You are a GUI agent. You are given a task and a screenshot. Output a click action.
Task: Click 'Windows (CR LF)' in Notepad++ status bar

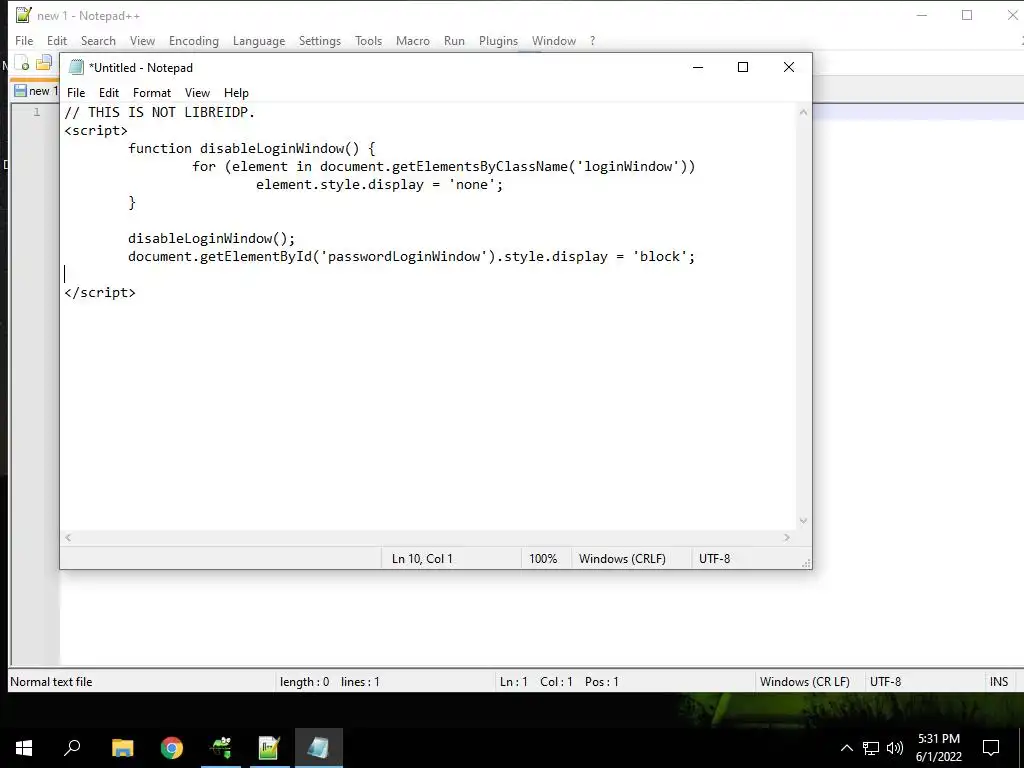[805, 682]
